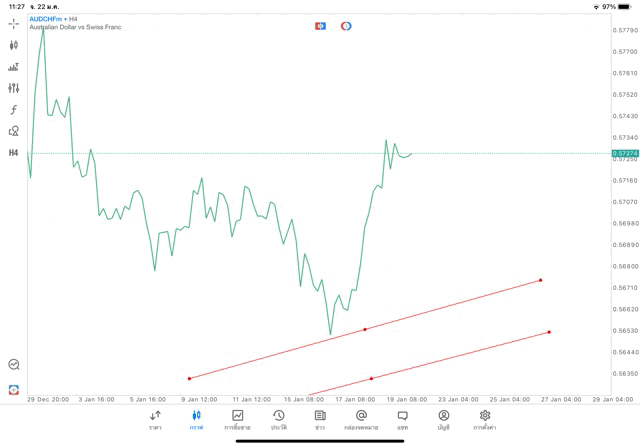This screenshot has width=640, height=447.
Task: Open the drawing objects shapes icon
Action: (14, 131)
